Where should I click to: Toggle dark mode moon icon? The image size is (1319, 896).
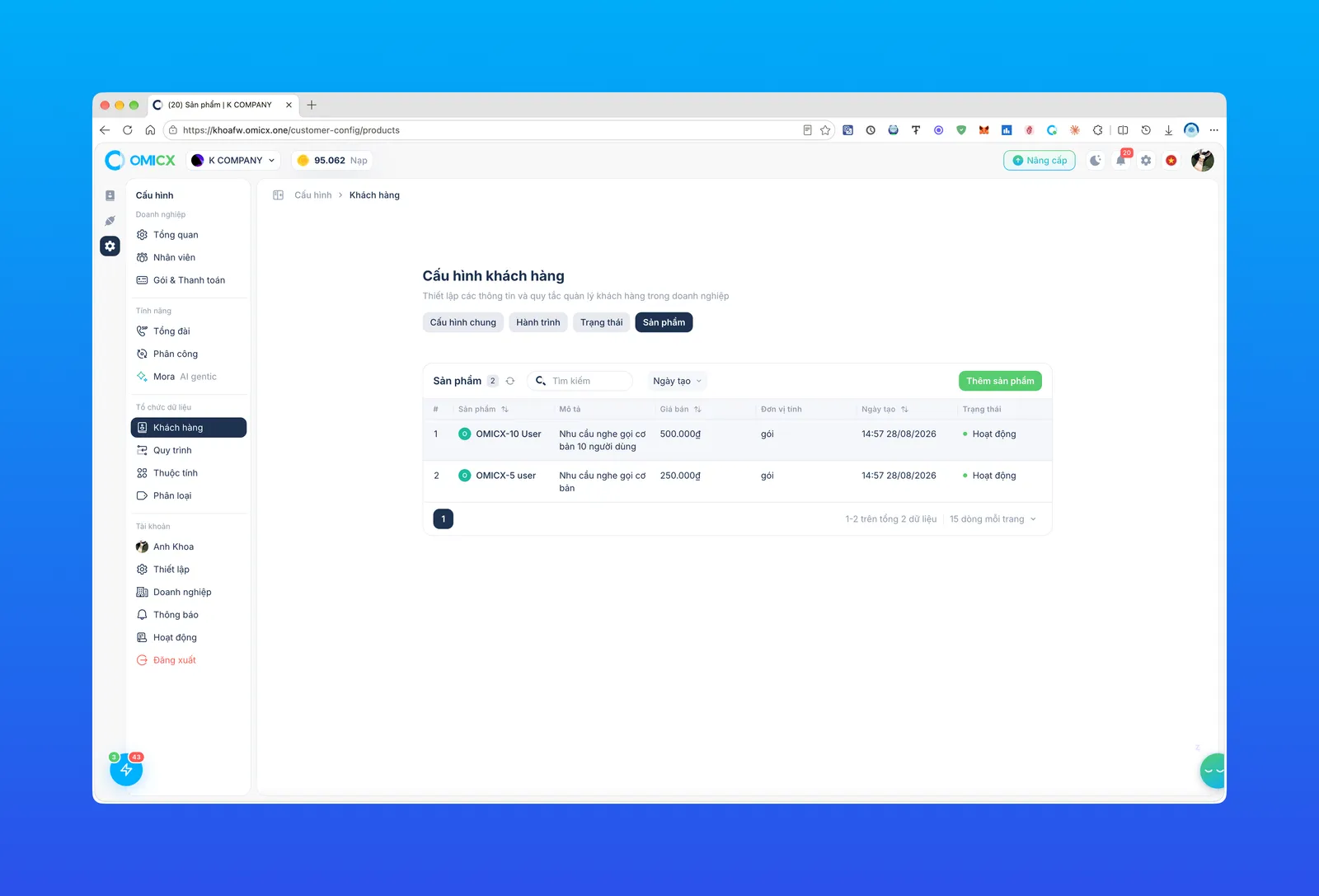pos(1095,161)
